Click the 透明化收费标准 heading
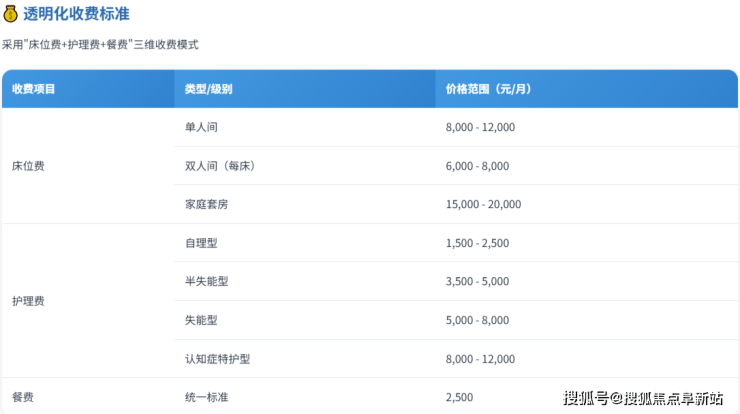Viewport: 740px width, 414px height. (x=76, y=15)
